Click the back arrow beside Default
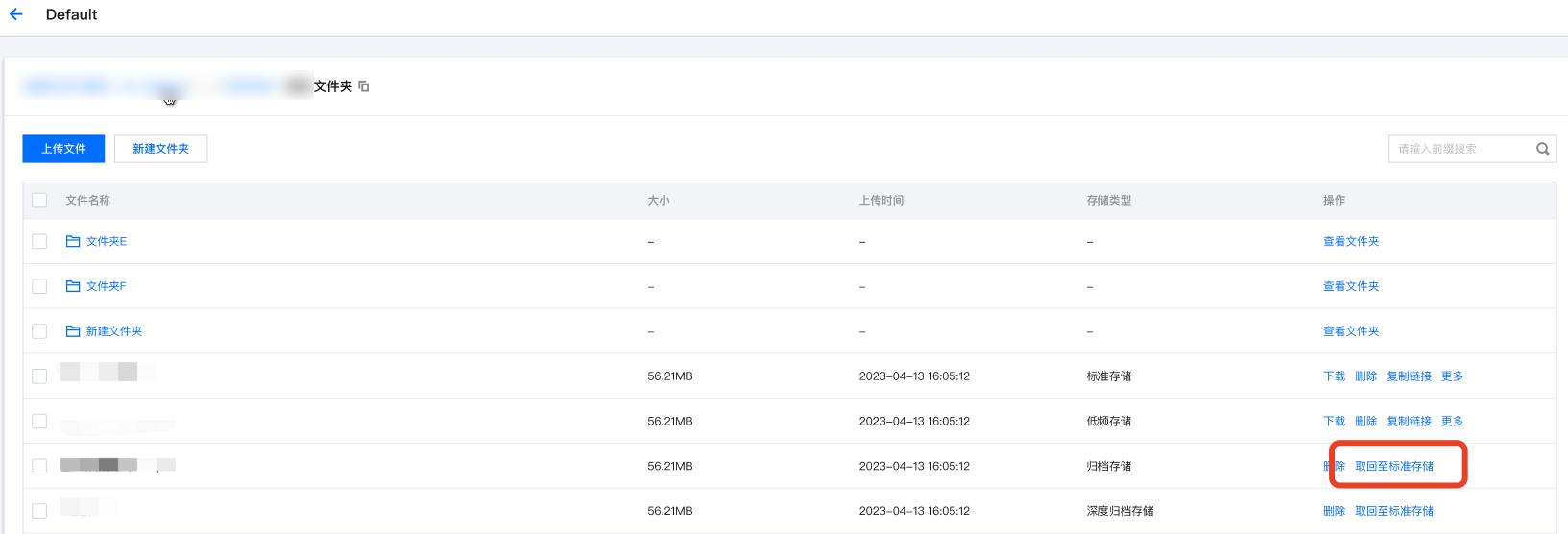 pyautogui.click(x=16, y=14)
